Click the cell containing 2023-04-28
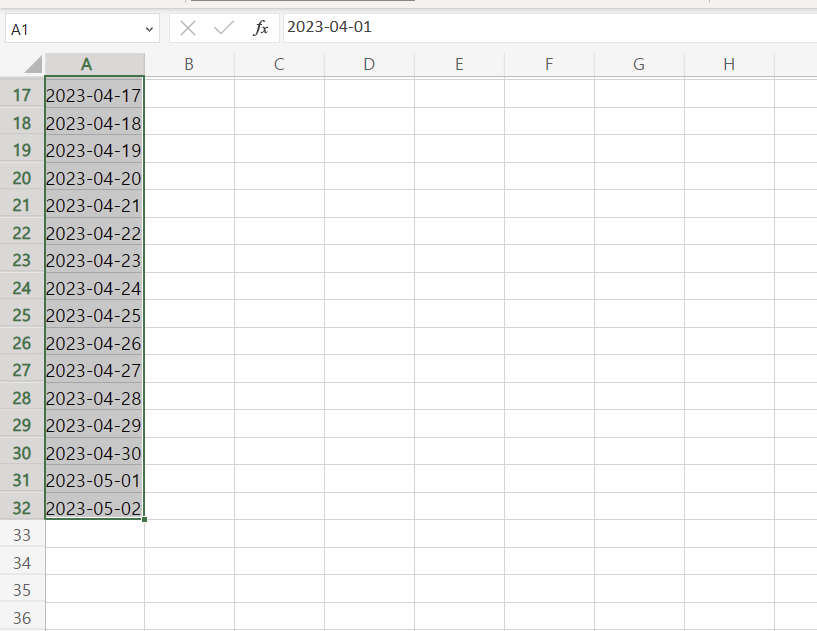 tap(94, 397)
